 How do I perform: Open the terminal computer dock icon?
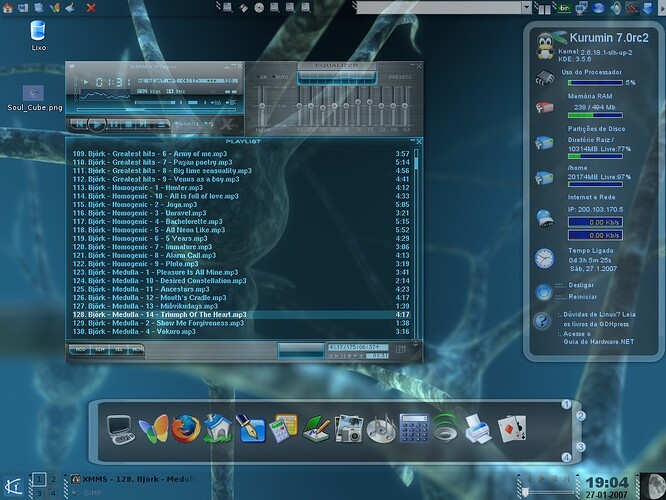121,430
